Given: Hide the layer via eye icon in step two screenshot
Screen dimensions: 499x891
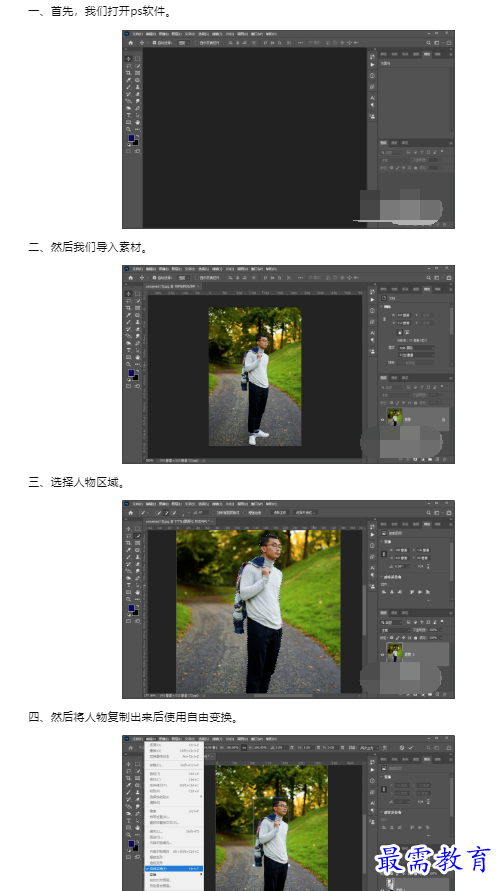Looking at the screenshot, I should coord(382,419).
